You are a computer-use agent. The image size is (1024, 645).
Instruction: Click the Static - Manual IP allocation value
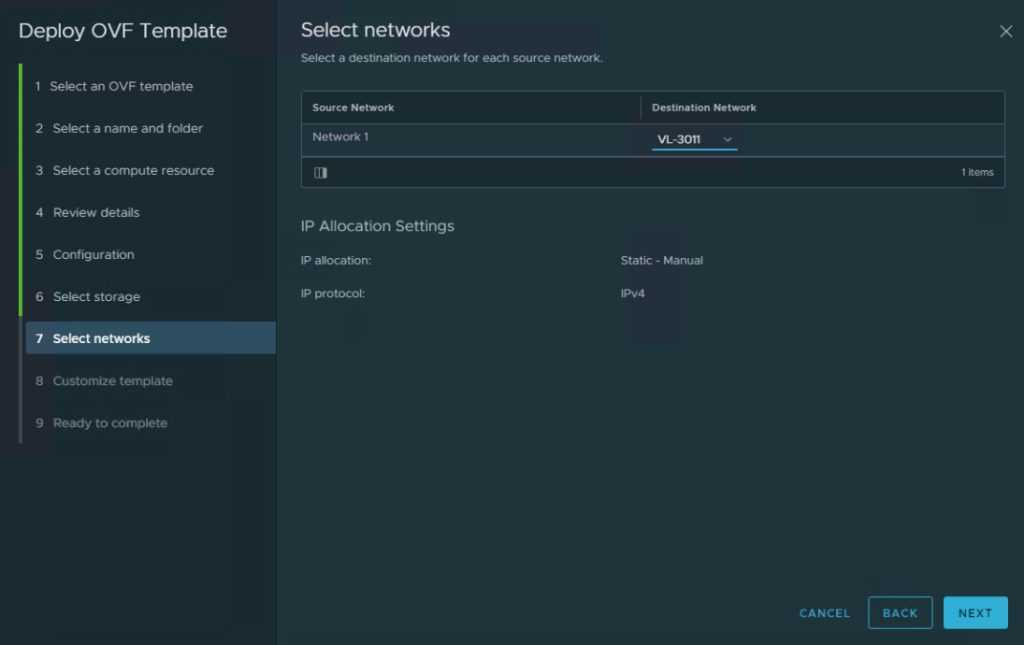661,261
